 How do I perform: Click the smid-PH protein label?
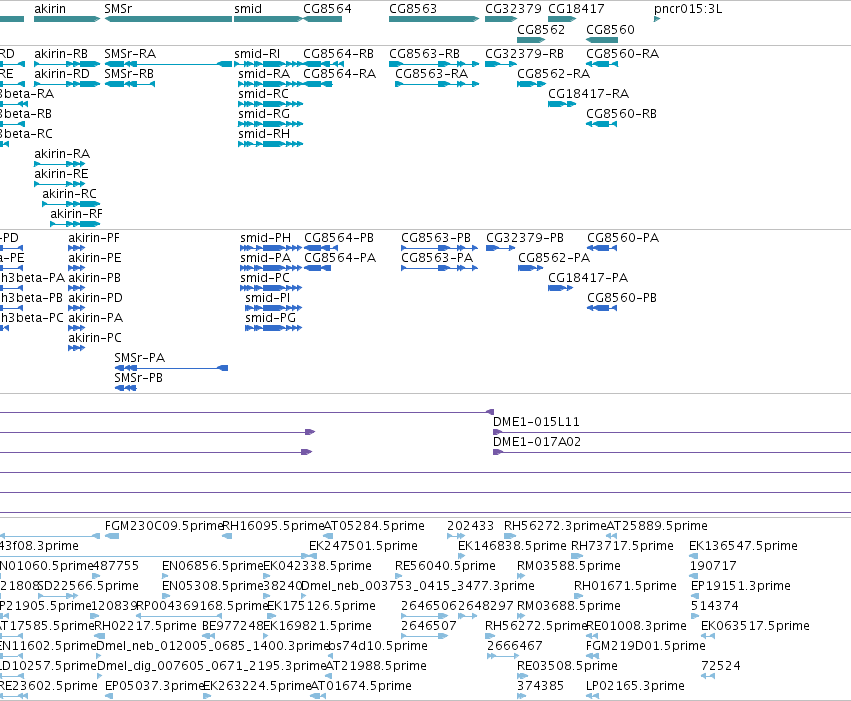pyautogui.click(x=265, y=238)
